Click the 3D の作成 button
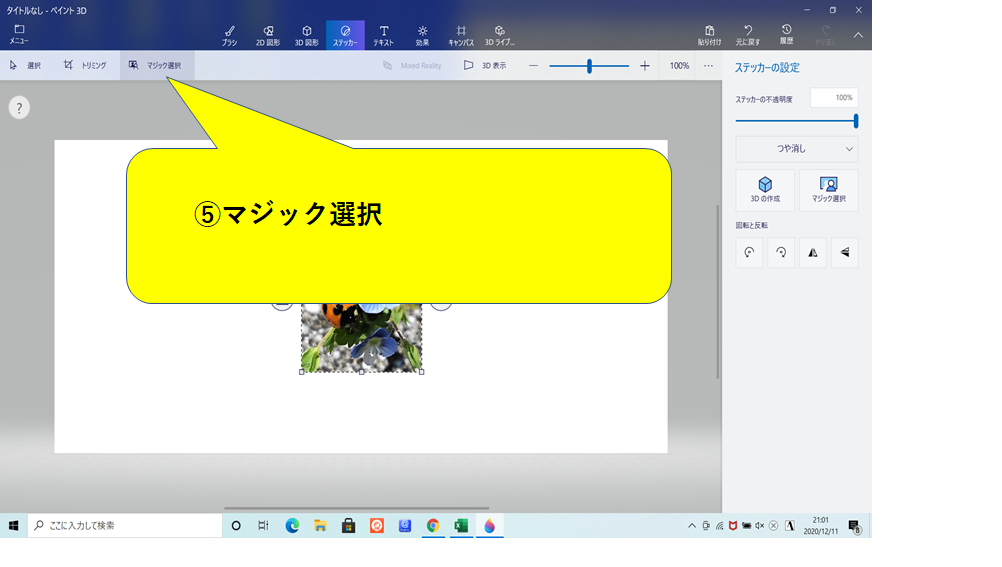 [765, 190]
